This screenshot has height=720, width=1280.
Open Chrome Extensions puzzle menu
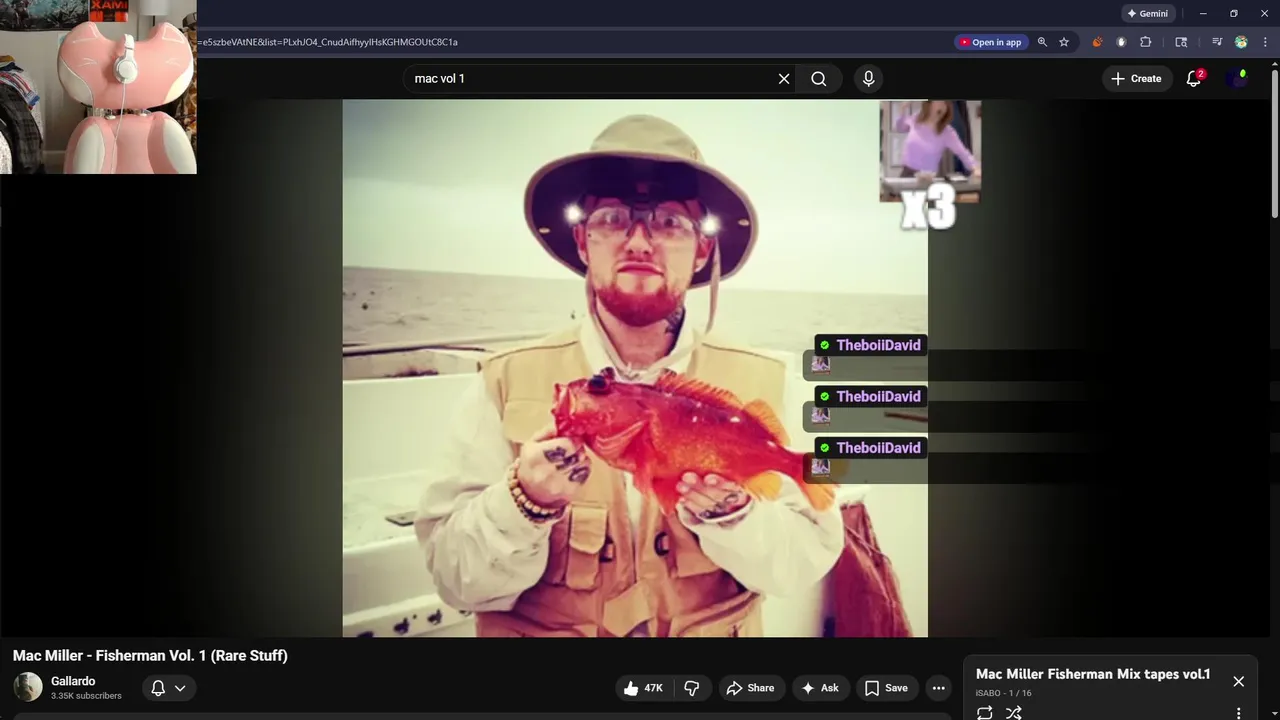[x=1146, y=42]
